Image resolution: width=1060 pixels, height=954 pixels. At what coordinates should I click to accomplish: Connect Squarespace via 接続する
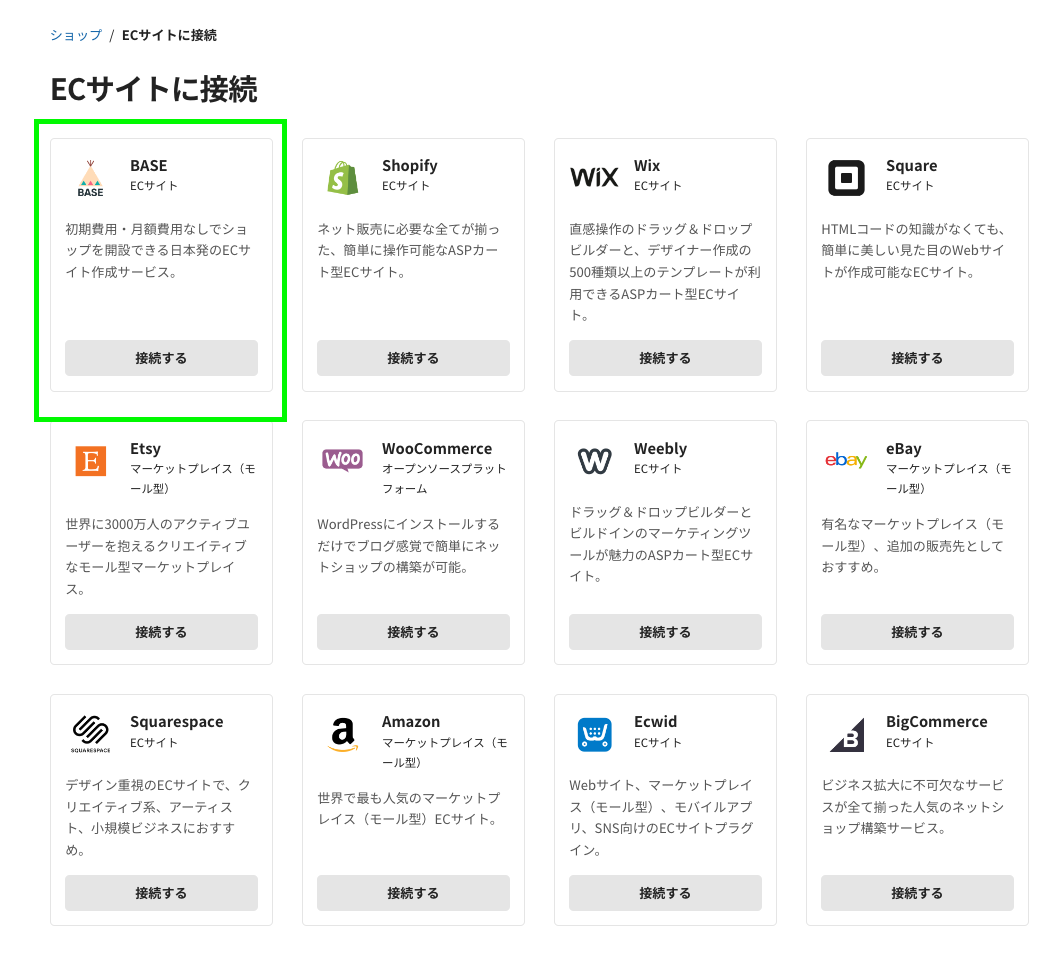coord(162,892)
